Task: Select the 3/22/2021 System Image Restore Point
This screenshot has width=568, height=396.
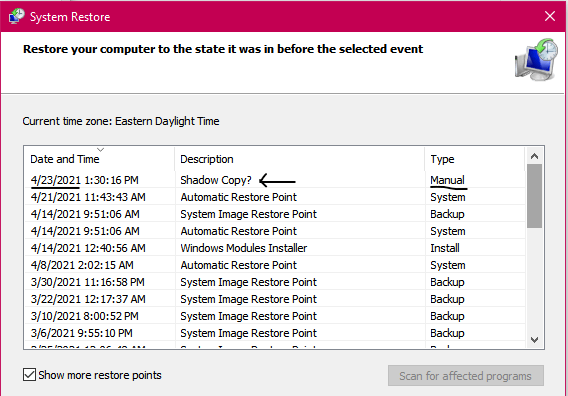Action: tap(275, 299)
